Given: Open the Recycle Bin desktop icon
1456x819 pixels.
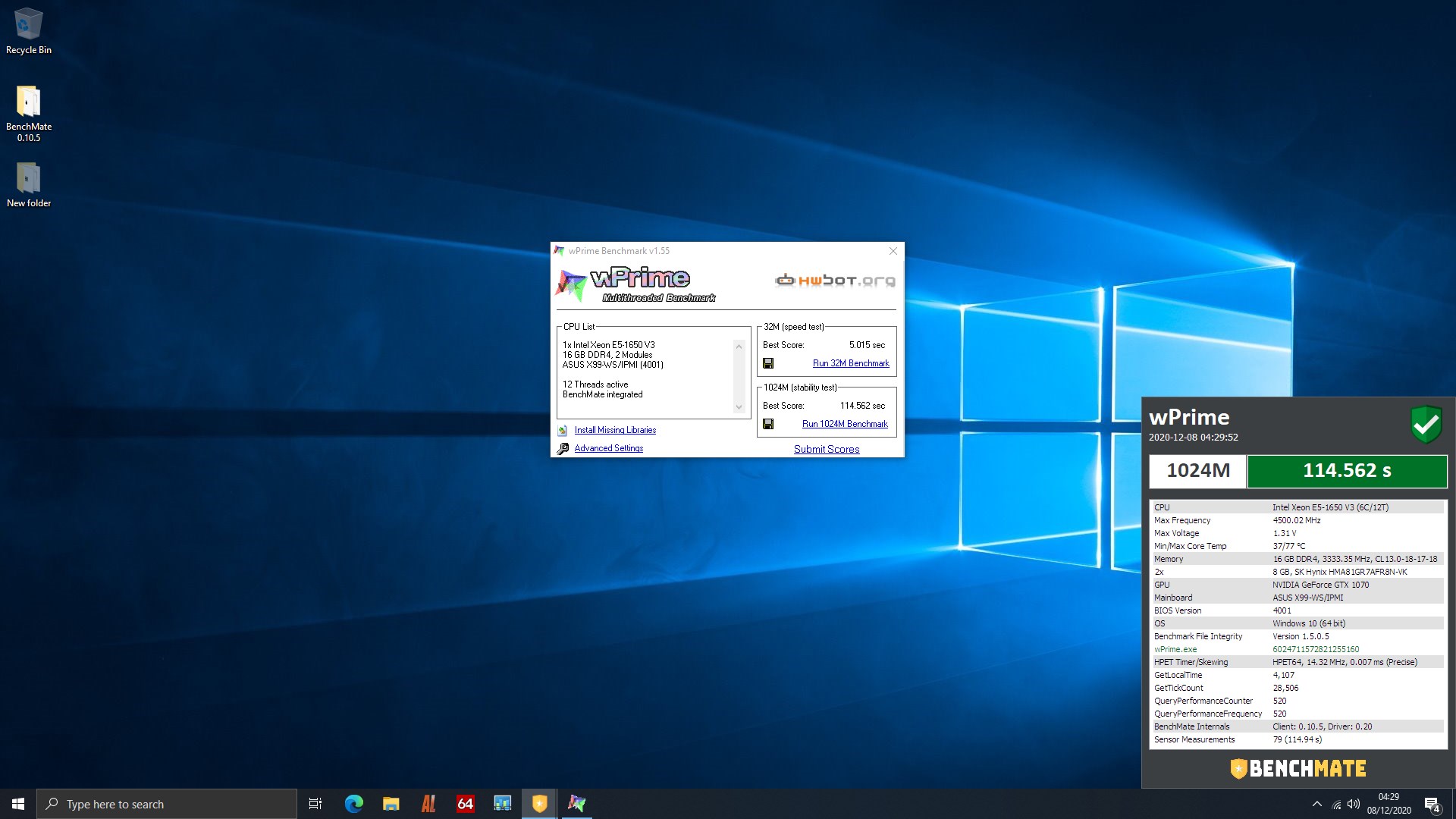Looking at the screenshot, I should pyautogui.click(x=29, y=30).
